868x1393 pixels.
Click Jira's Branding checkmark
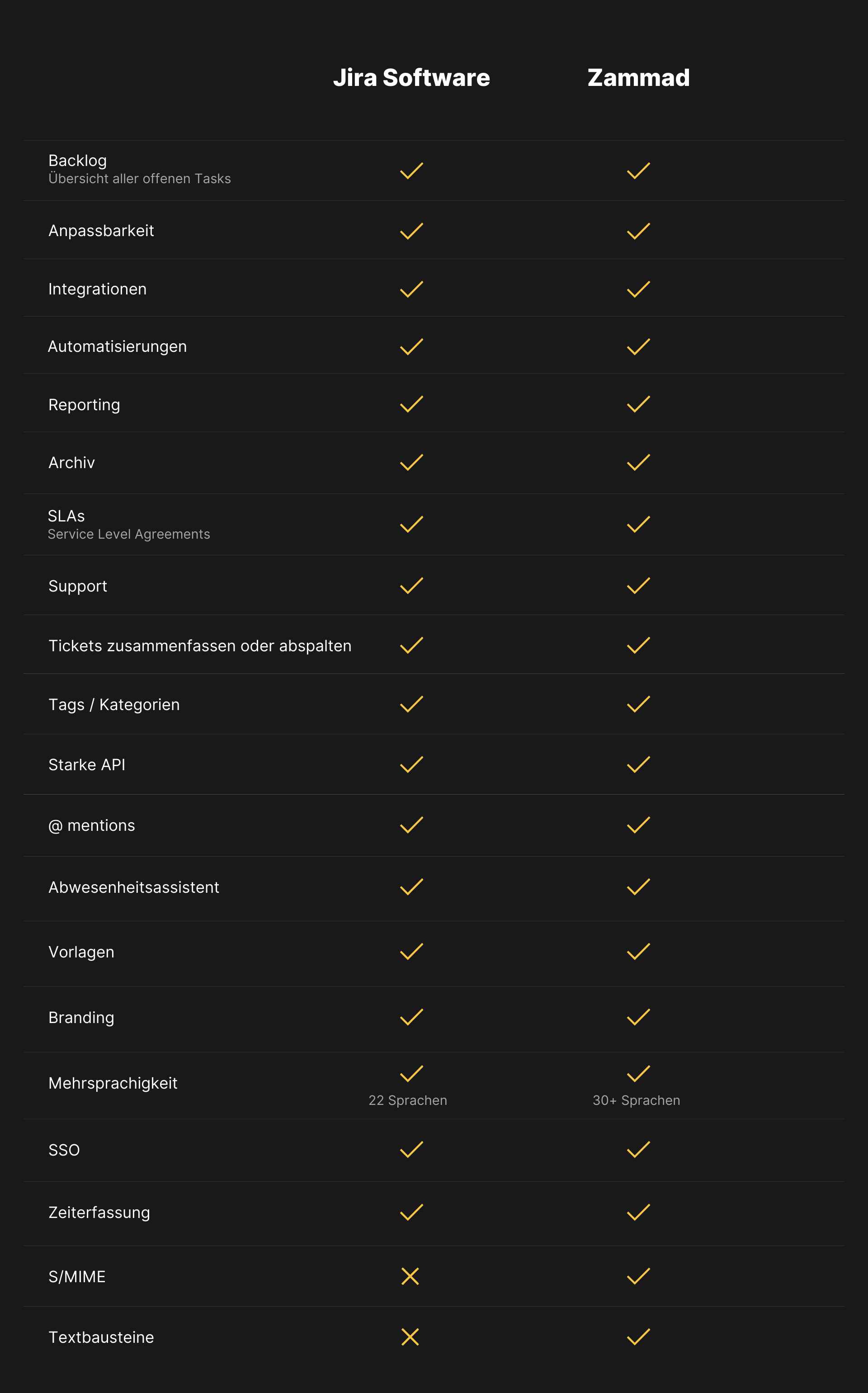(411, 1017)
